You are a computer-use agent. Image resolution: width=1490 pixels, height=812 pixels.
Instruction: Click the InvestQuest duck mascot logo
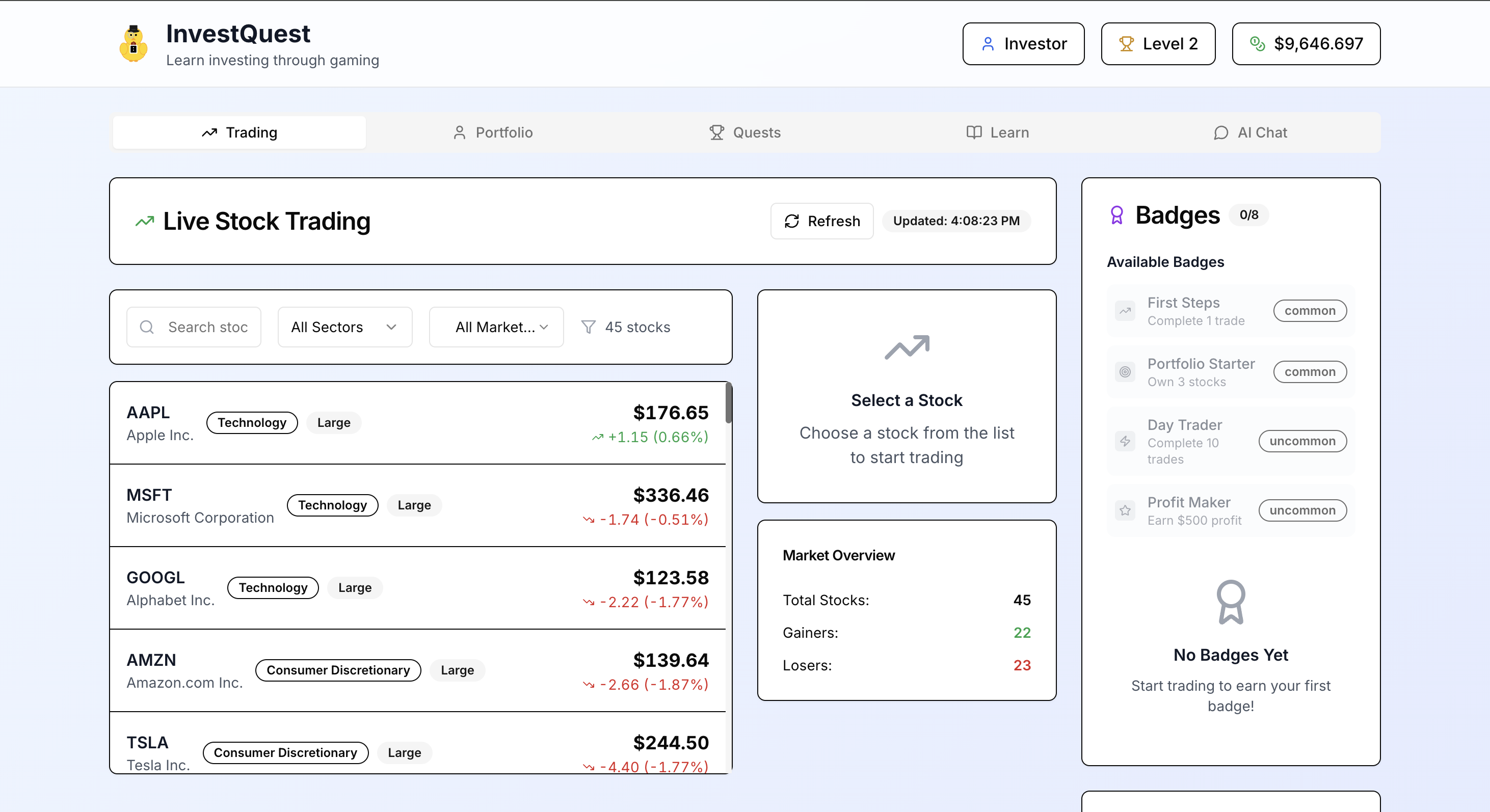tap(133, 44)
